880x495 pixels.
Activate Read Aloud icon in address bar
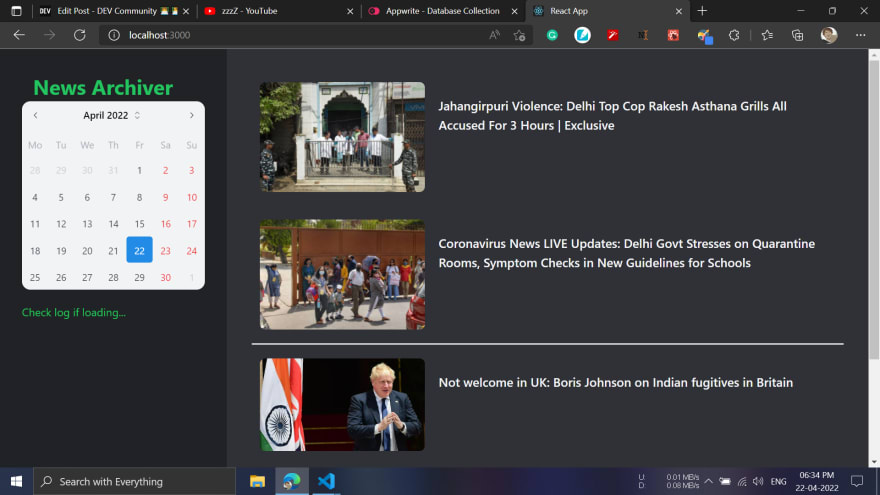(x=494, y=35)
